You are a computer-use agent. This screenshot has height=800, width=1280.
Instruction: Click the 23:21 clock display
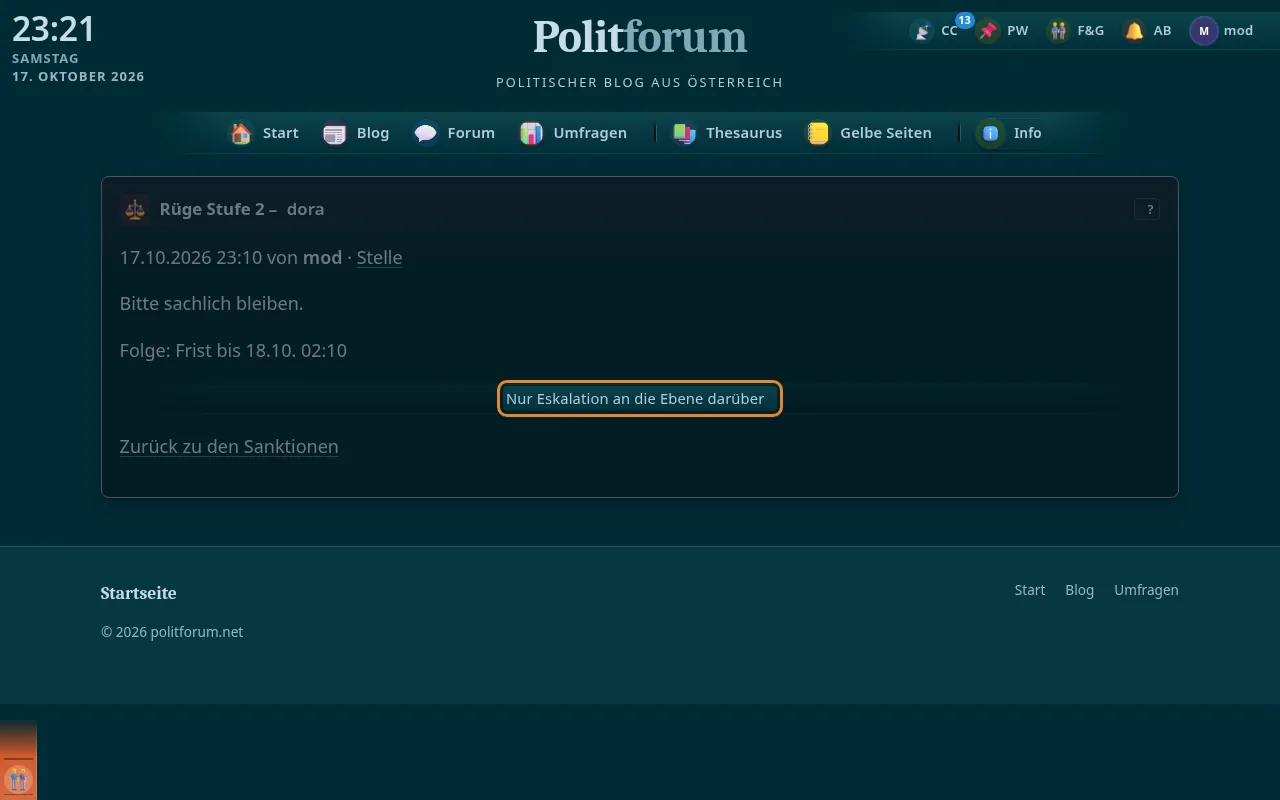click(x=54, y=29)
